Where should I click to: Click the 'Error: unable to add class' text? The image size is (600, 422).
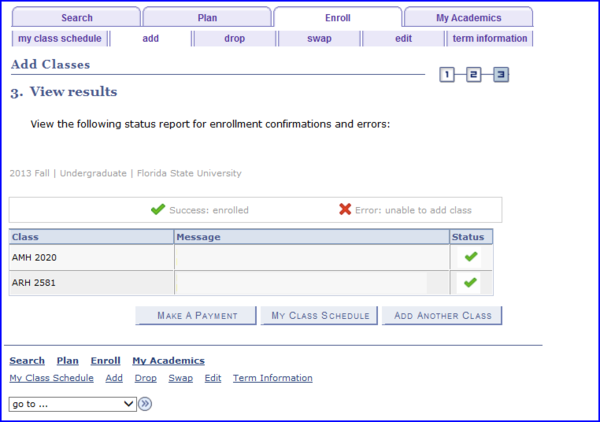point(413,210)
